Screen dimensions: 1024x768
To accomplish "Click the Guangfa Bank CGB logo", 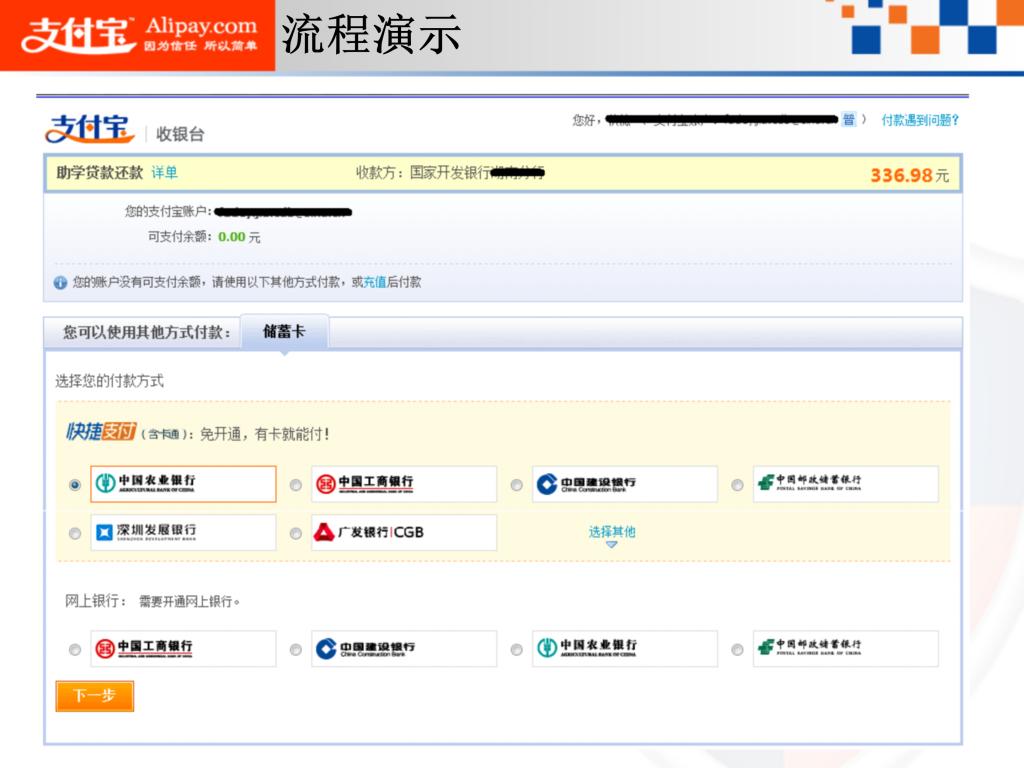I will pyautogui.click(x=403, y=532).
